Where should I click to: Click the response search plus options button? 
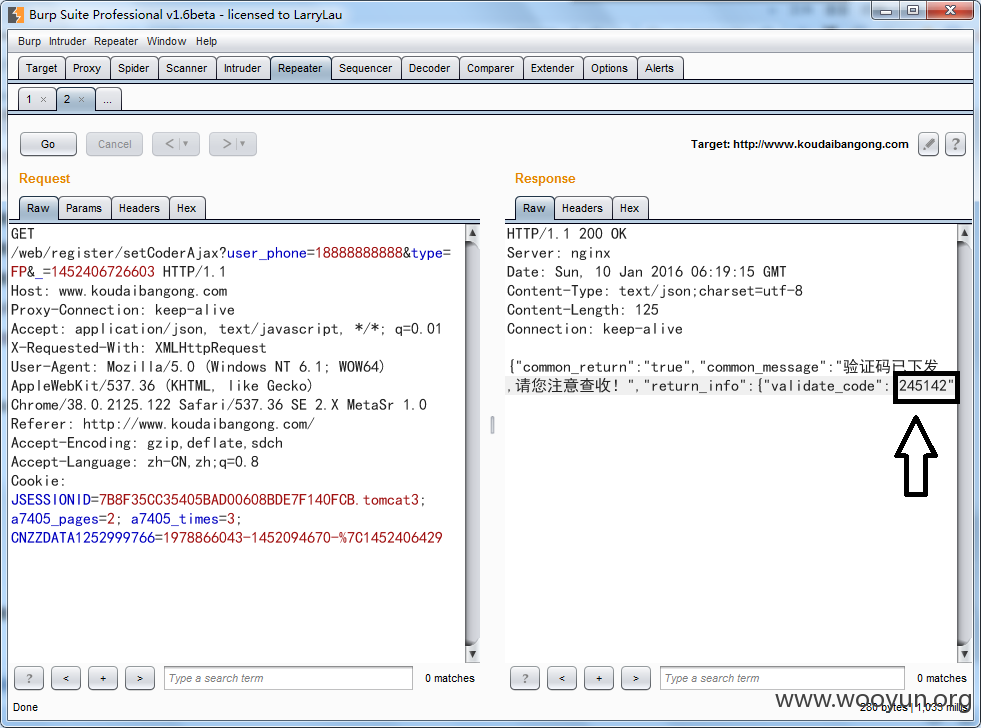pyautogui.click(x=599, y=678)
